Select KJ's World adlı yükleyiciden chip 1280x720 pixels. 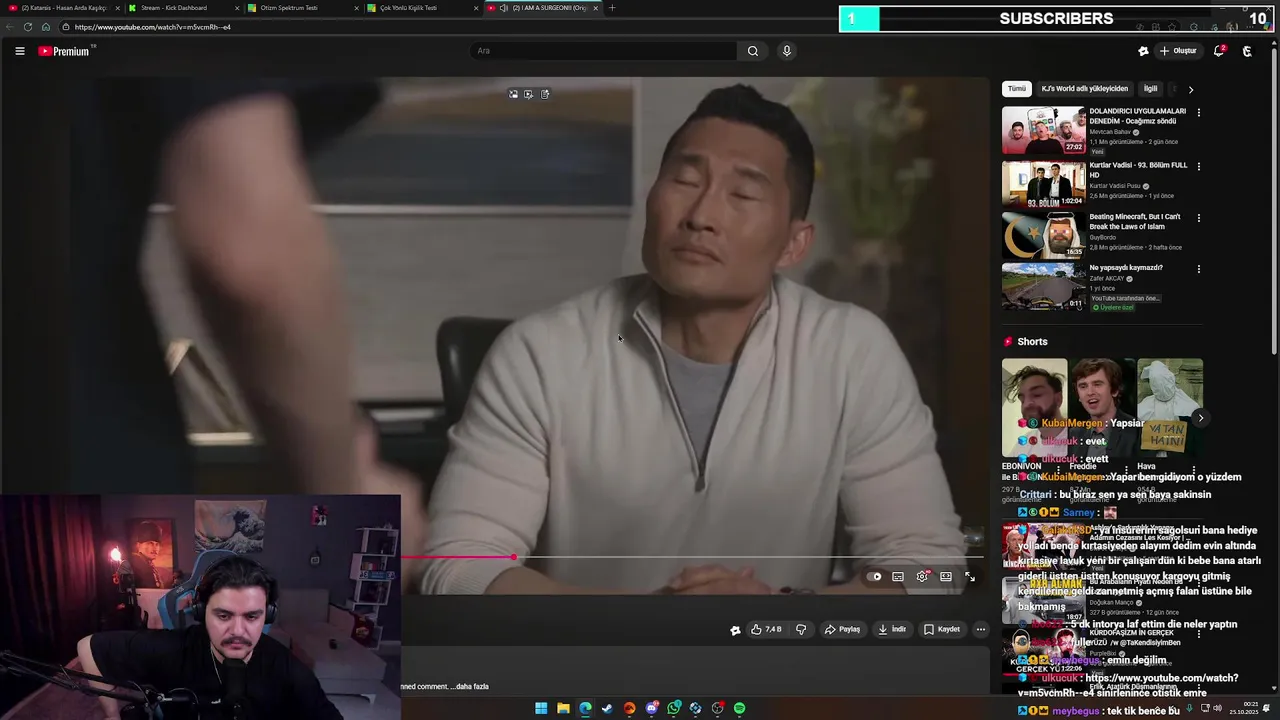(1085, 89)
